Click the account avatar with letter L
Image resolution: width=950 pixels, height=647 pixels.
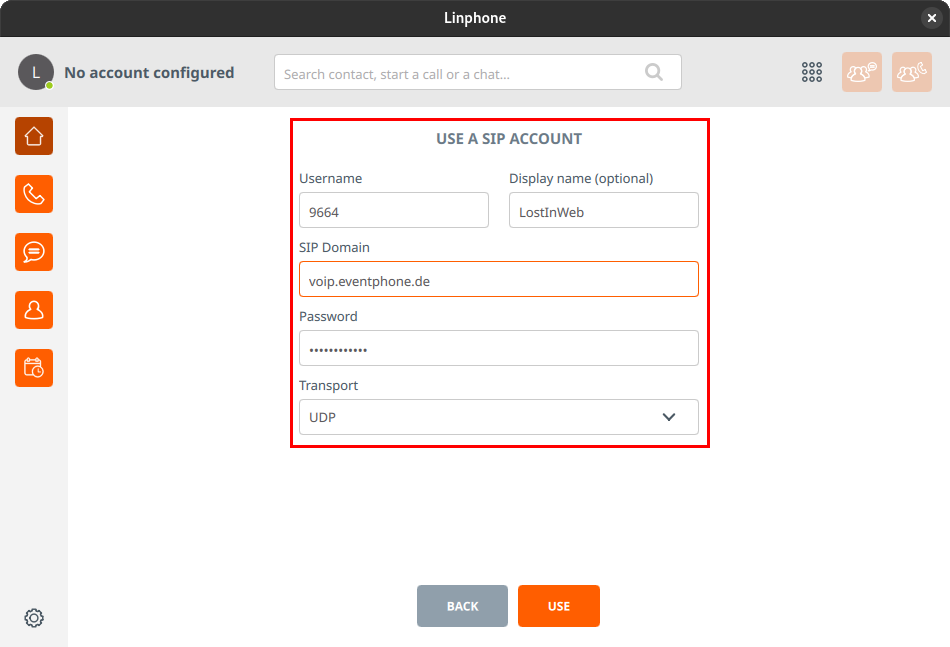pyautogui.click(x=36, y=72)
